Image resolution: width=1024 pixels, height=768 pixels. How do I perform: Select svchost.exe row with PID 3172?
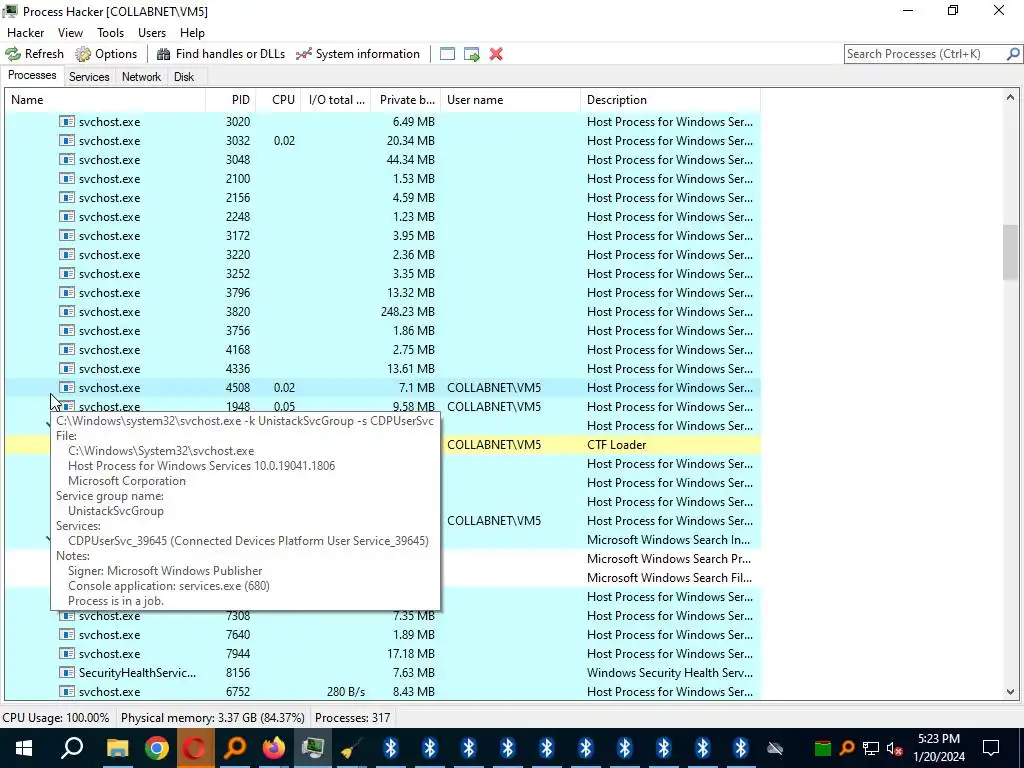click(x=383, y=235)
